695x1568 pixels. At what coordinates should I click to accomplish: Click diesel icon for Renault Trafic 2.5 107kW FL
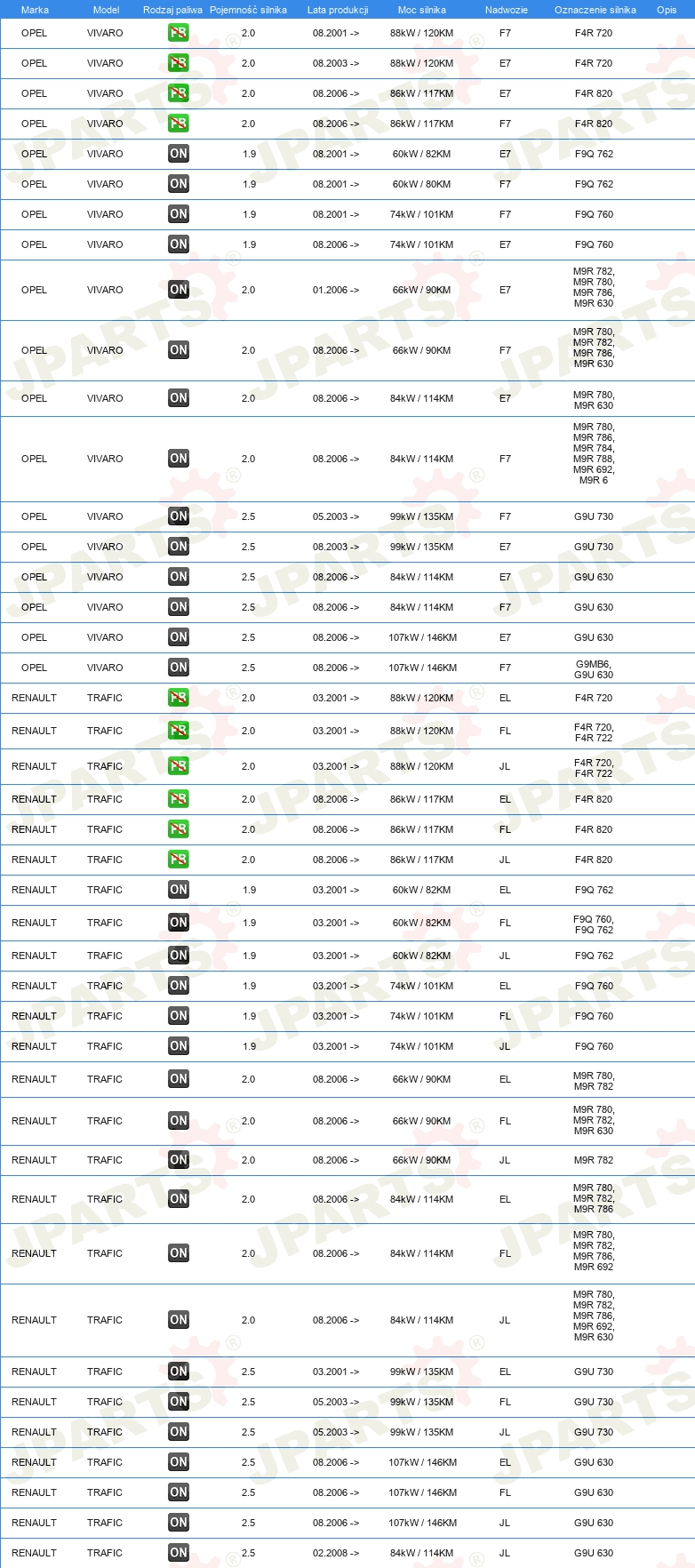(x=179, y=1492)
